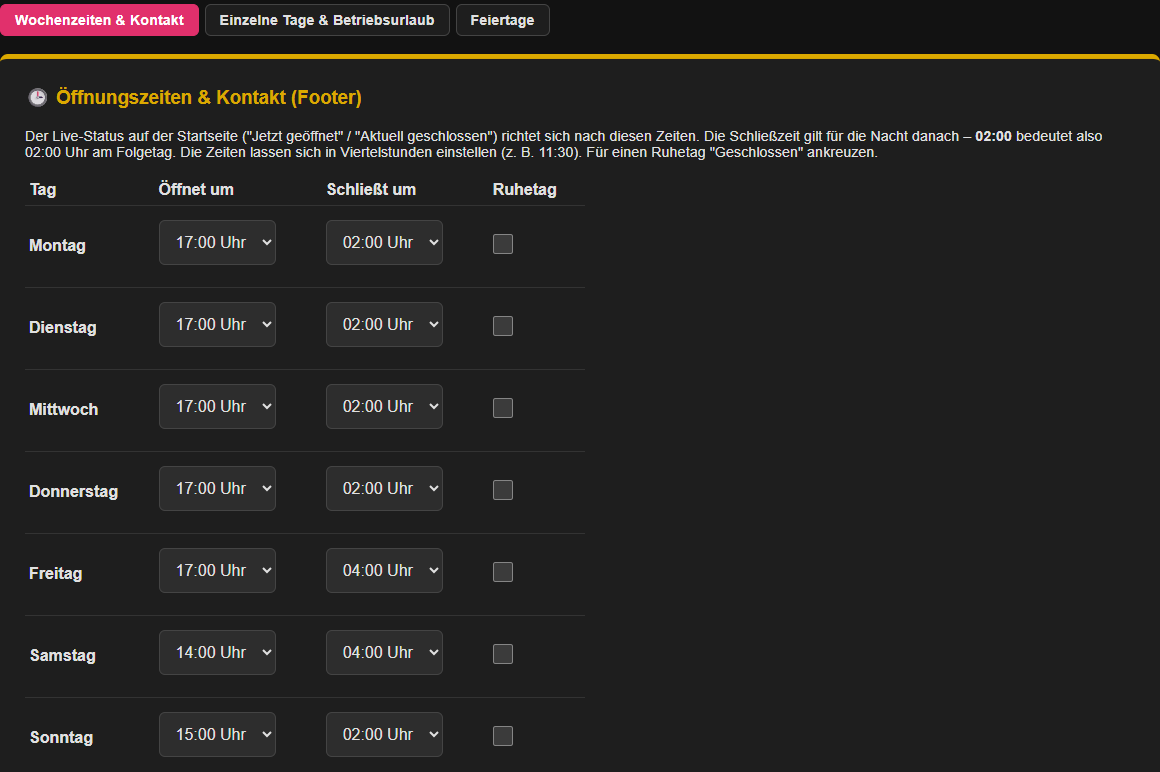Set Samstag as Ruhetag
The width and height of the screenshot is (1160, 772).
(503, 654)
